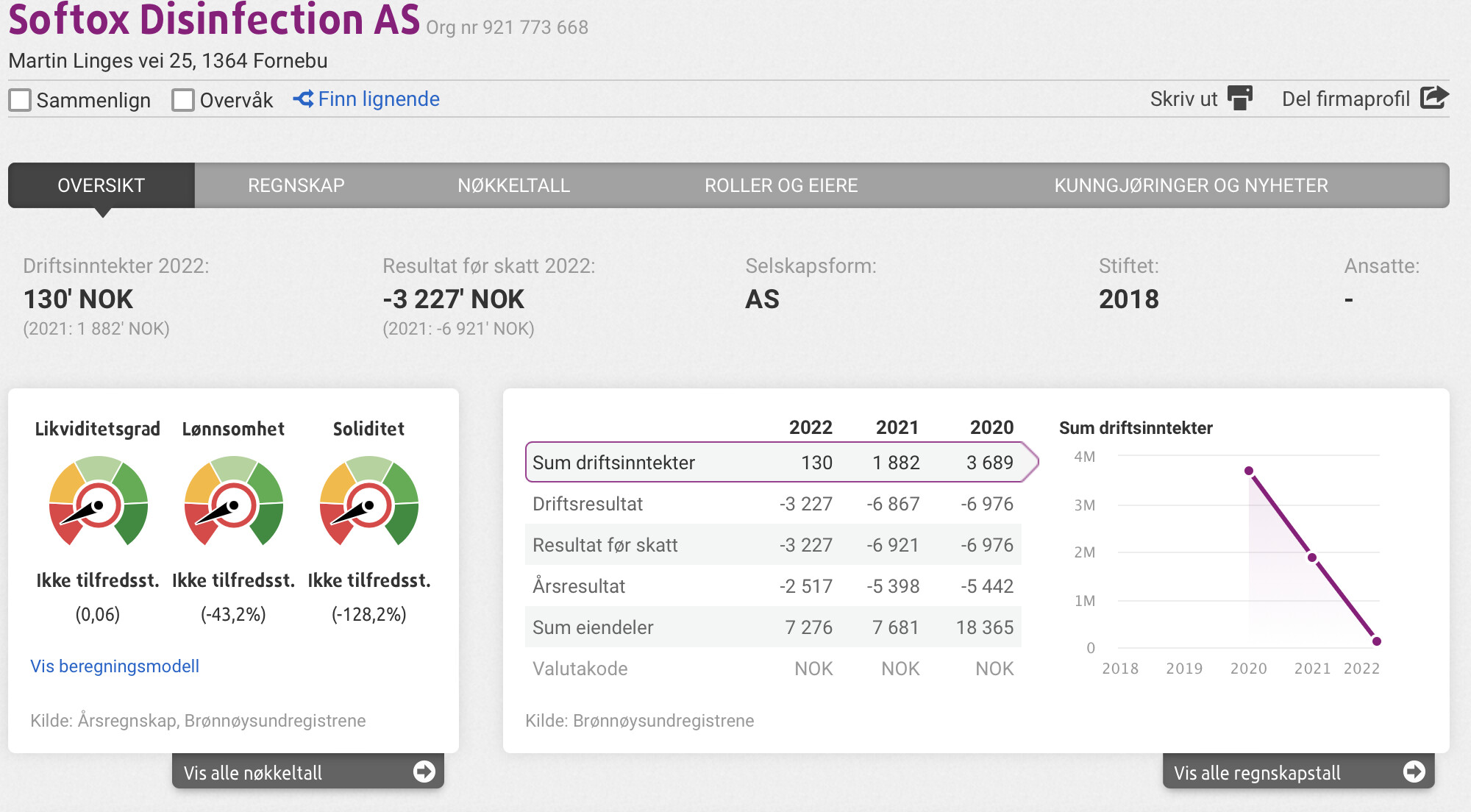Enable the Sammenlign checkbox
This screenshot has height=812, width=1471.
(x=20, y=100)
